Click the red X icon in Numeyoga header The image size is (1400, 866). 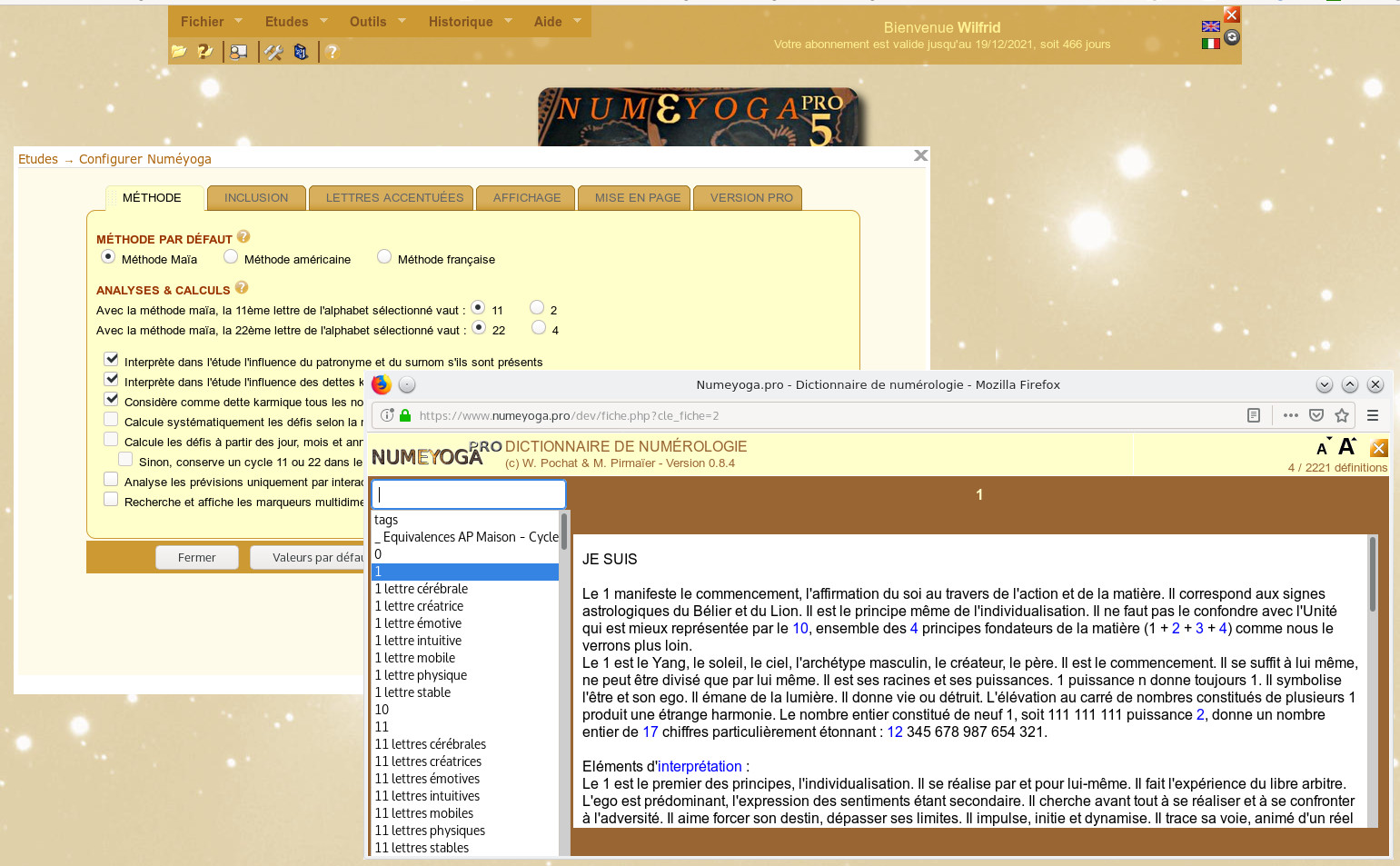tap(1232, 15)
